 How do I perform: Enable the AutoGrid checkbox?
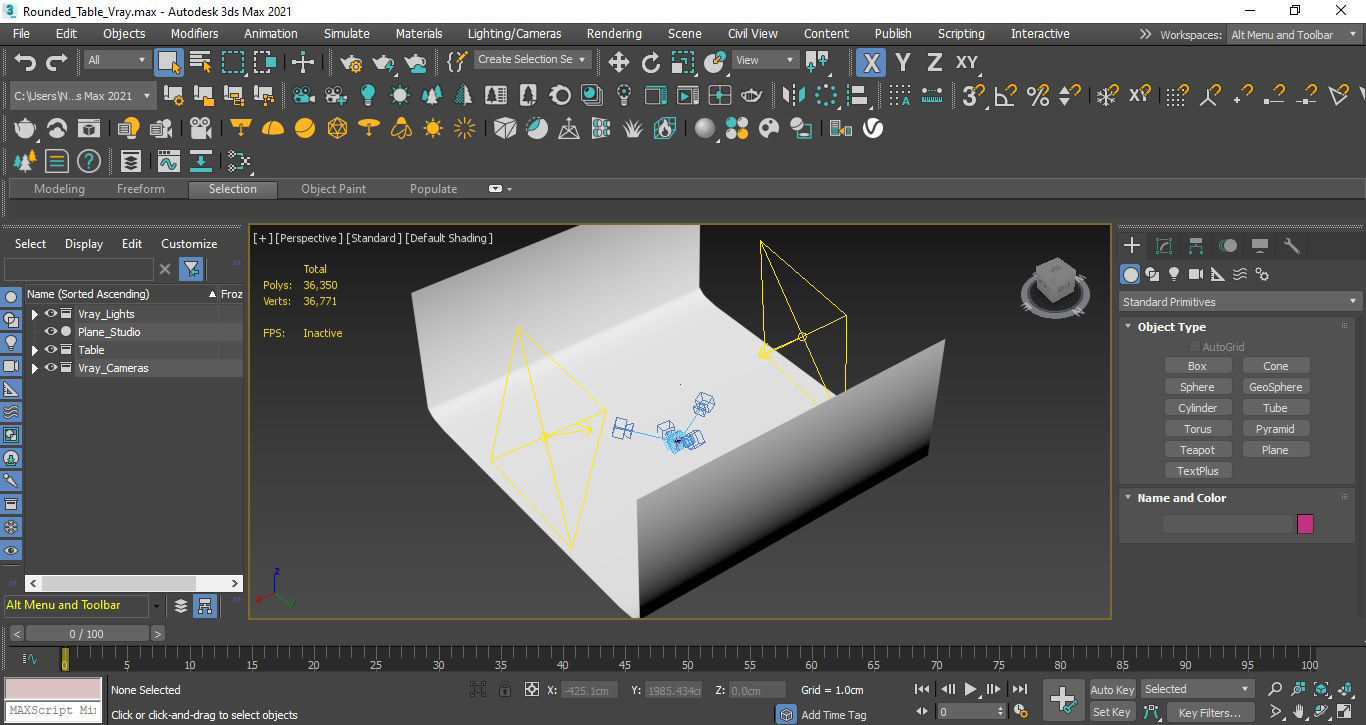[1194, 347]
